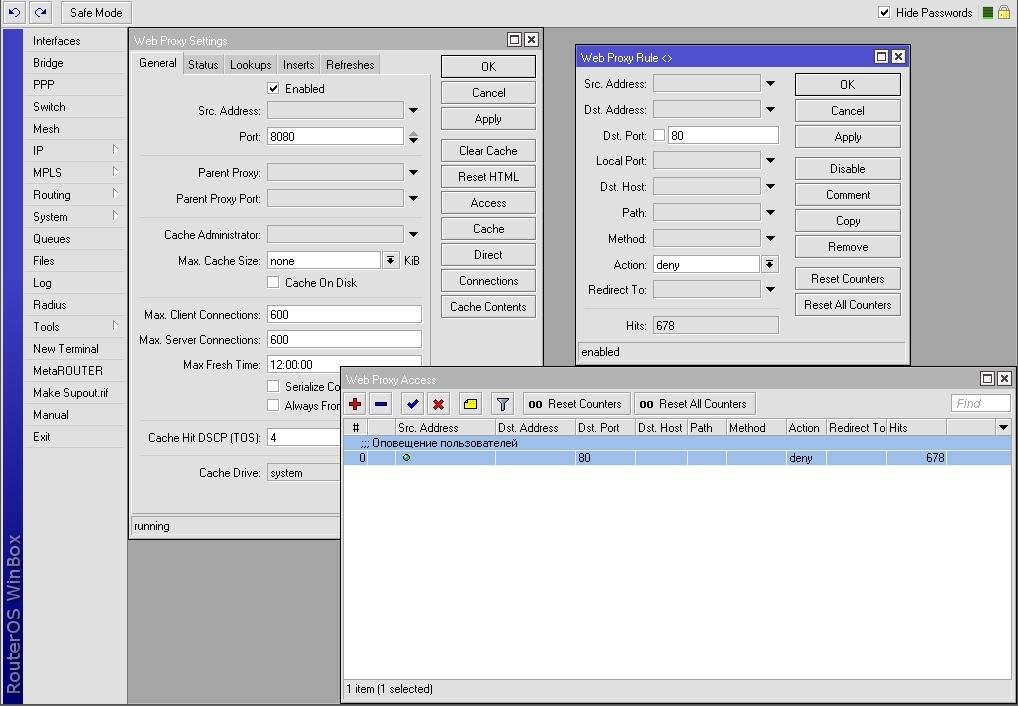1018x706 pixels.
Task: Click the red plus Add rule icon
Action: coord(355,404)
